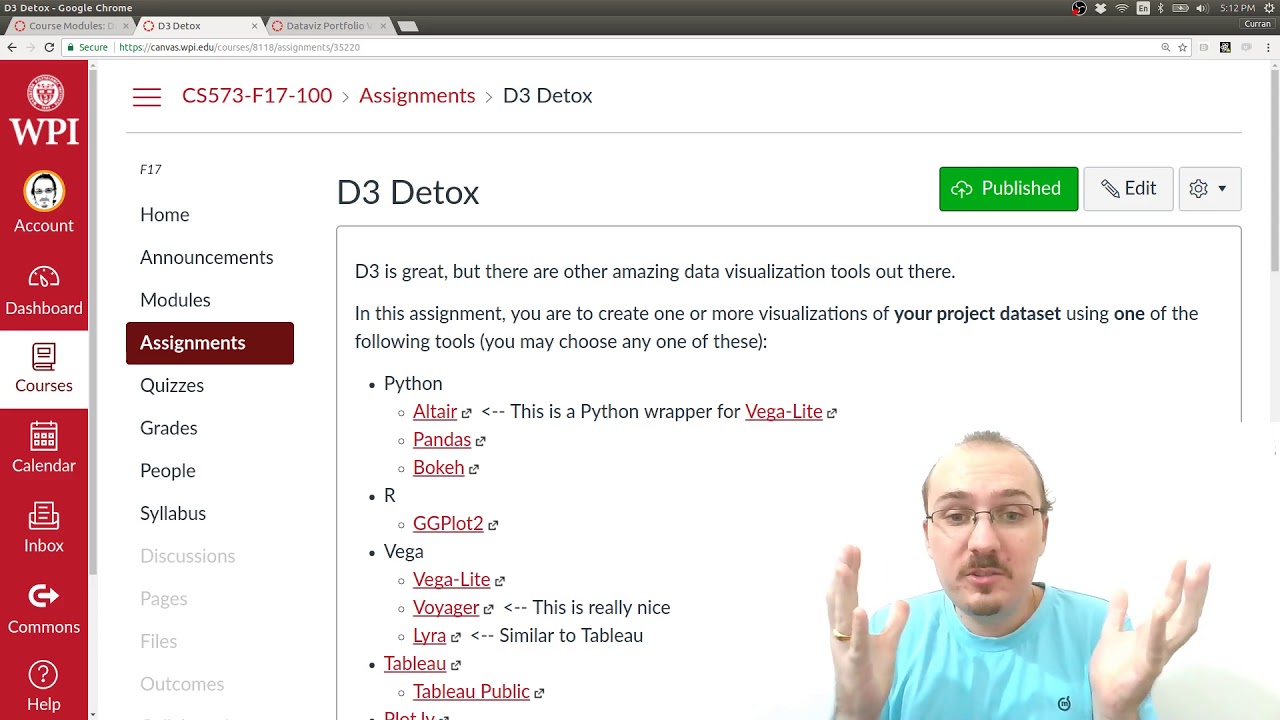Open the Altair link
The height and width of the screenshot is (720, 1280).
435,412
